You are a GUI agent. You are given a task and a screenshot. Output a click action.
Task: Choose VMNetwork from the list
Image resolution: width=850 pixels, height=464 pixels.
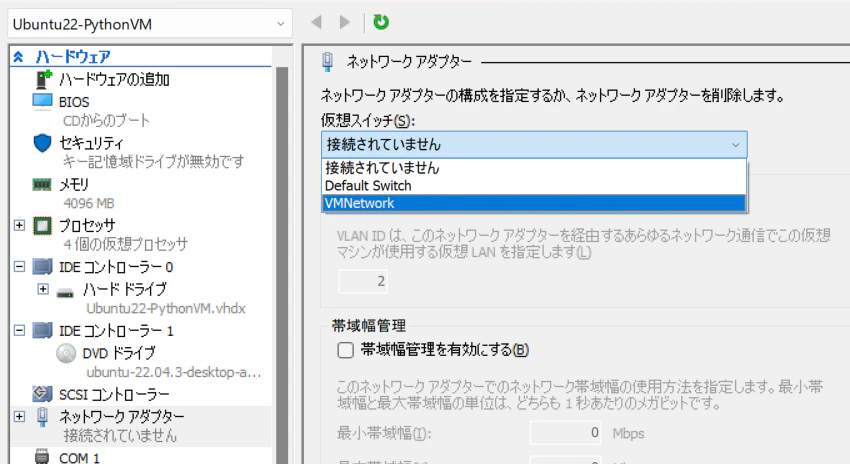point(534,203)
